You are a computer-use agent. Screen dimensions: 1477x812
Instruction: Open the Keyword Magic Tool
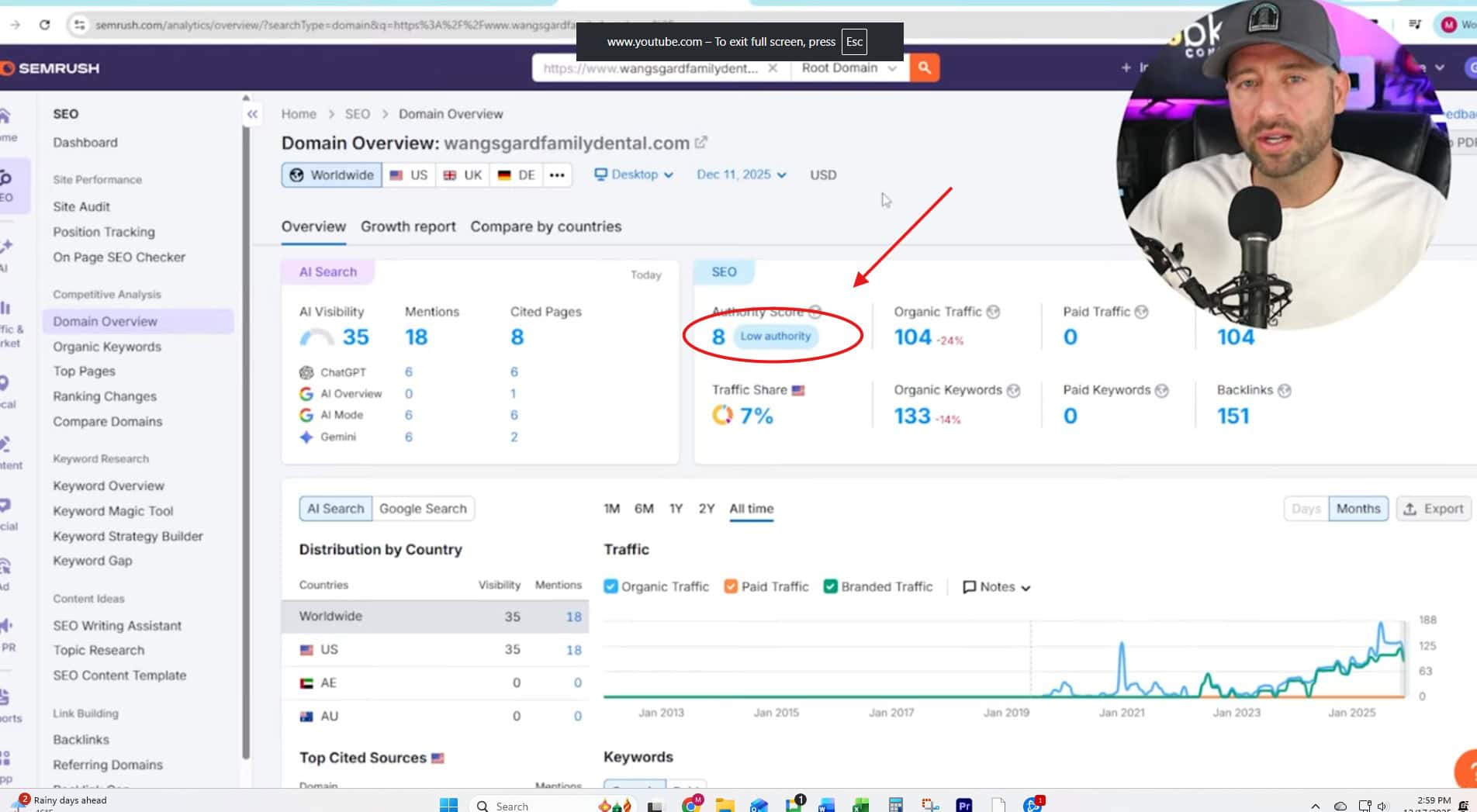pyautogui.click(x=113, y=511)
